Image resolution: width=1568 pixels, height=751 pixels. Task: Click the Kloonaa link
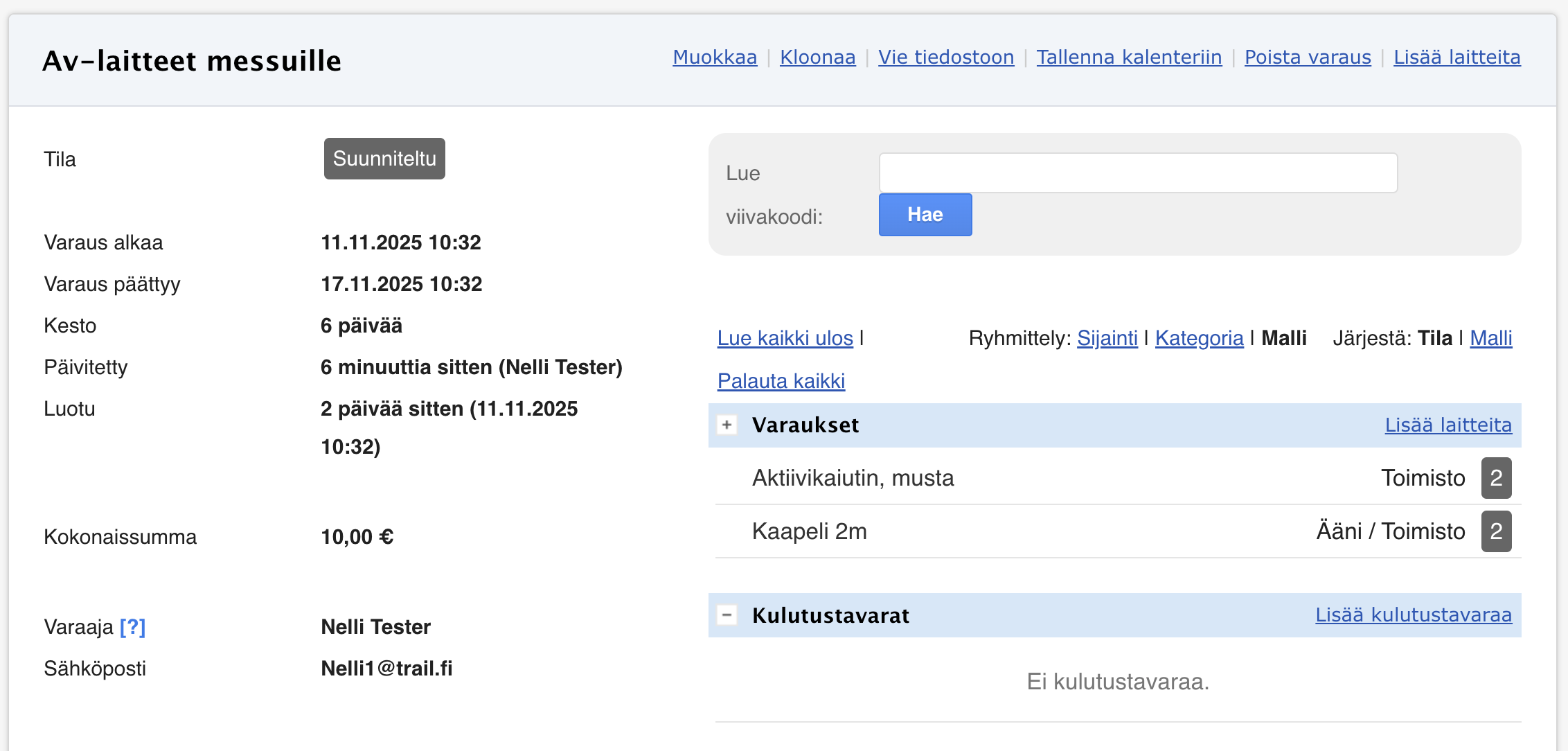[817, 57]
